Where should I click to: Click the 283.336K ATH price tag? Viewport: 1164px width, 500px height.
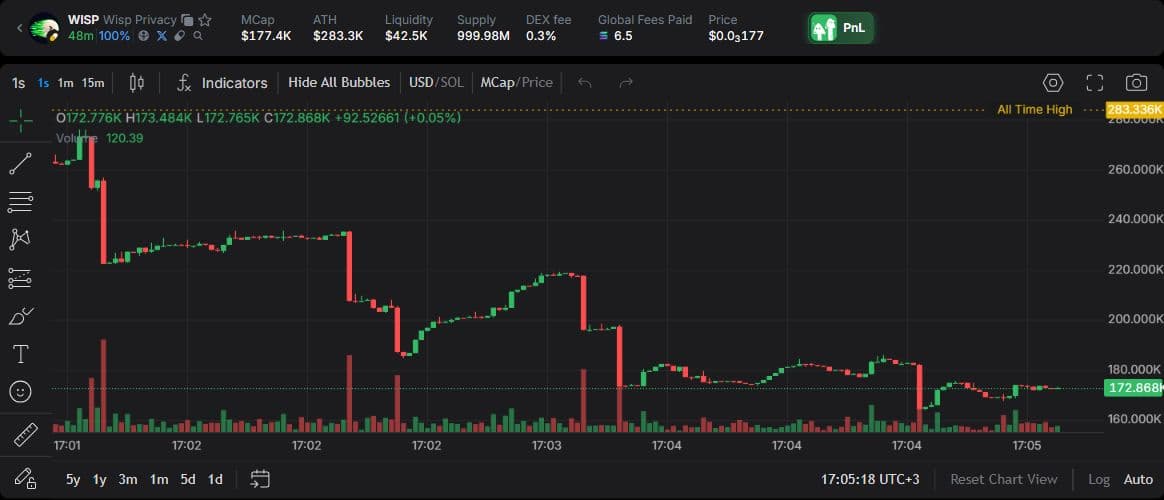point(1134,110)
